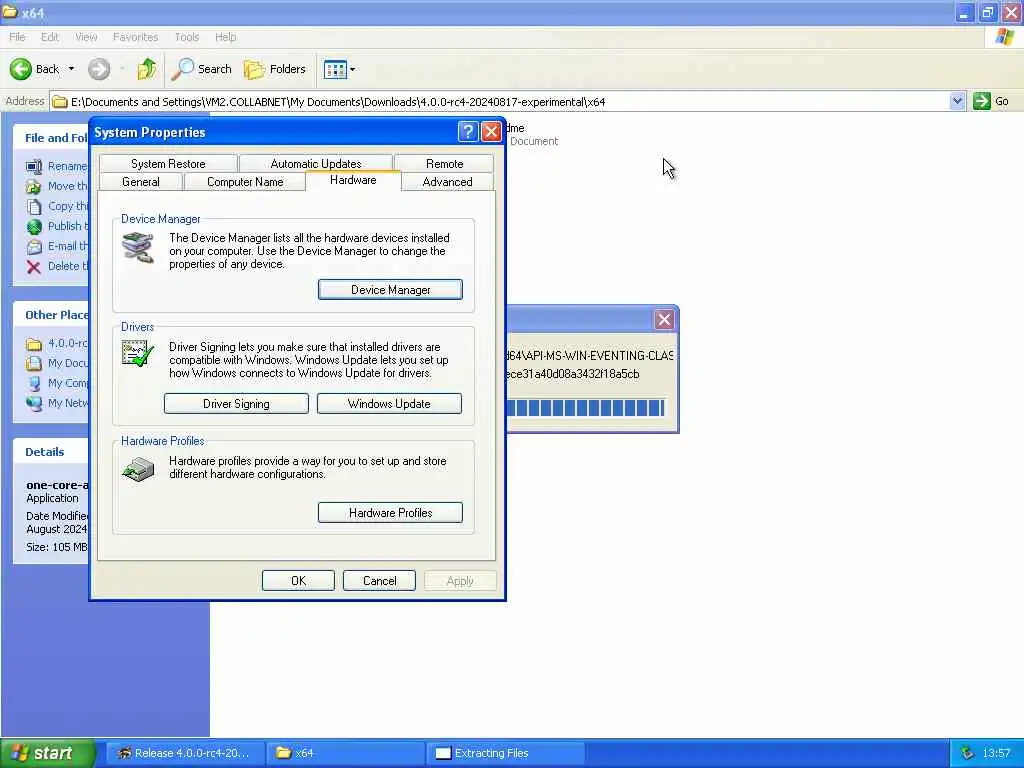Screen dimensions: 1024x768
Task: Open the Start menu button
Action: pos(47,753)
